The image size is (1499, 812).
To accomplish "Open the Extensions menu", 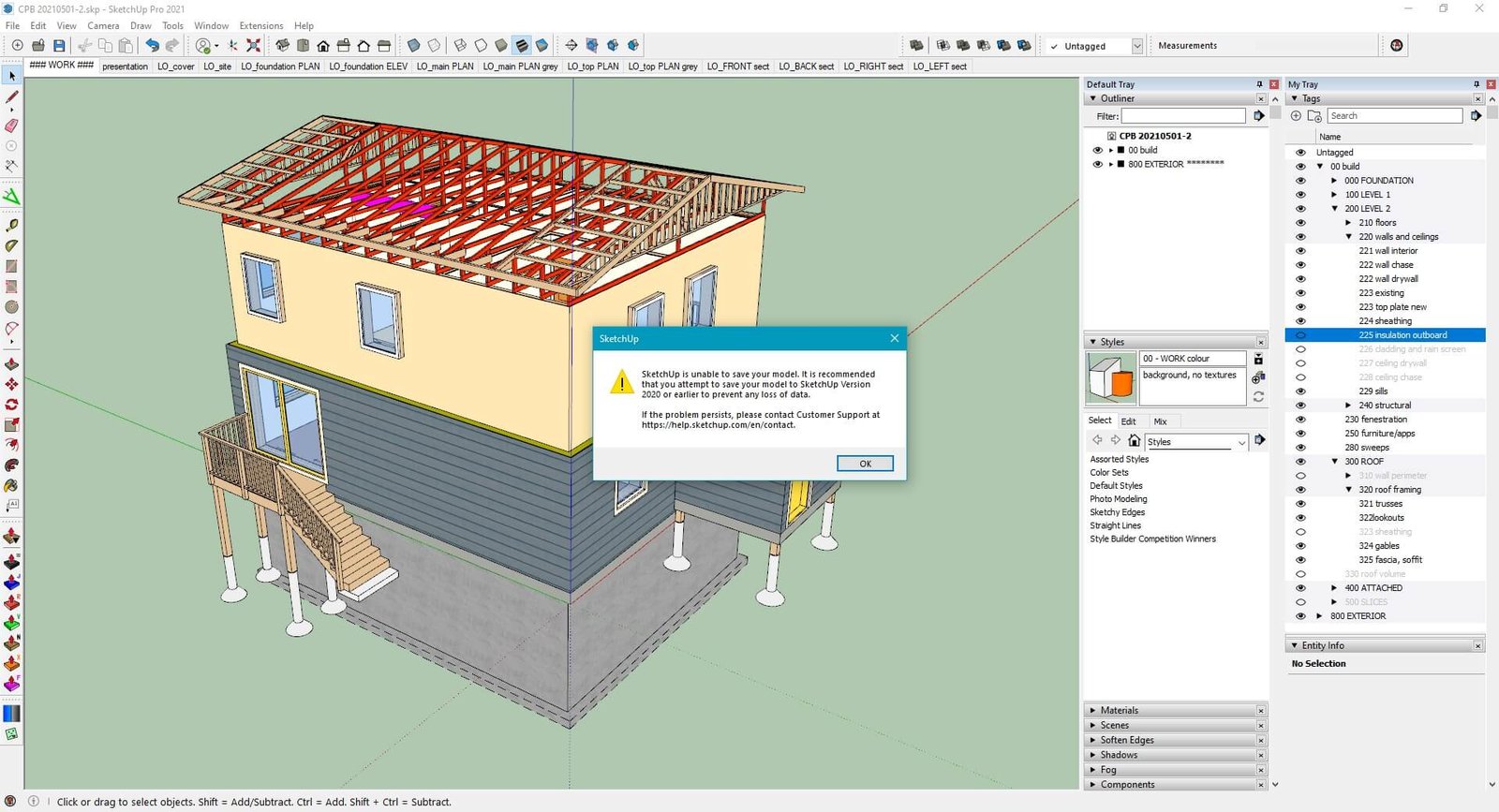I will coord(261,26).
